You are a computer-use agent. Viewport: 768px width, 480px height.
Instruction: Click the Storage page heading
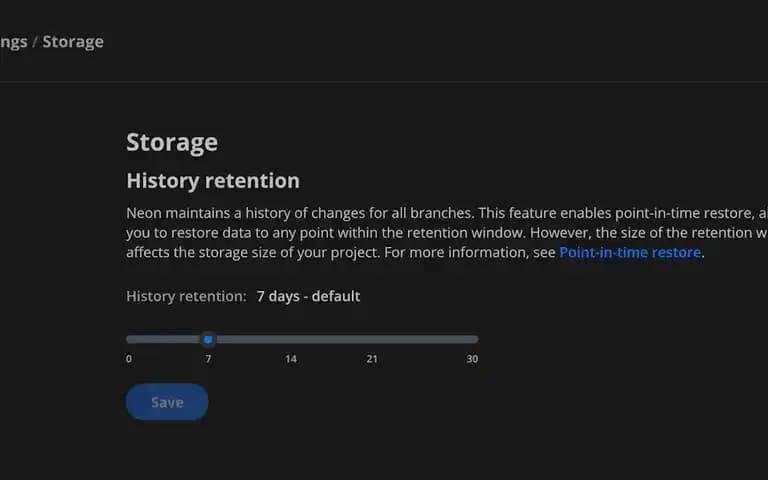pos(172,143)
